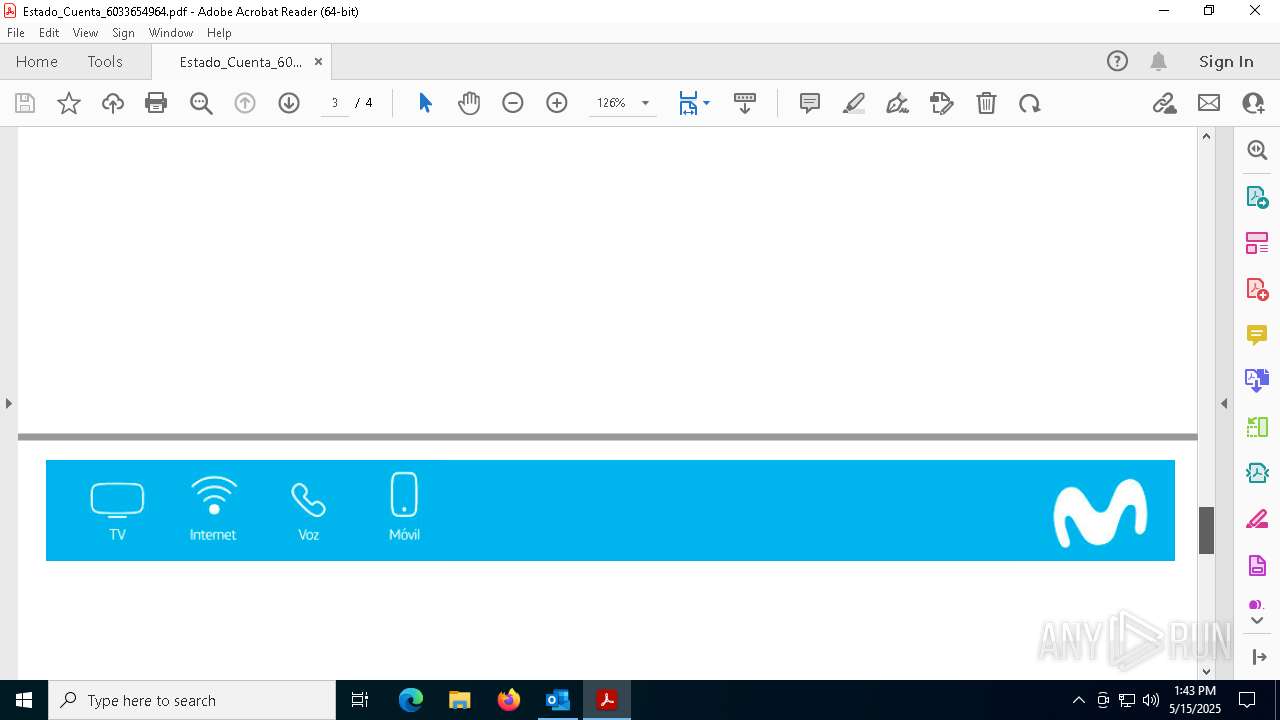Open the View menu
This screenshot has height=720, width=1280.
(85, 33)
